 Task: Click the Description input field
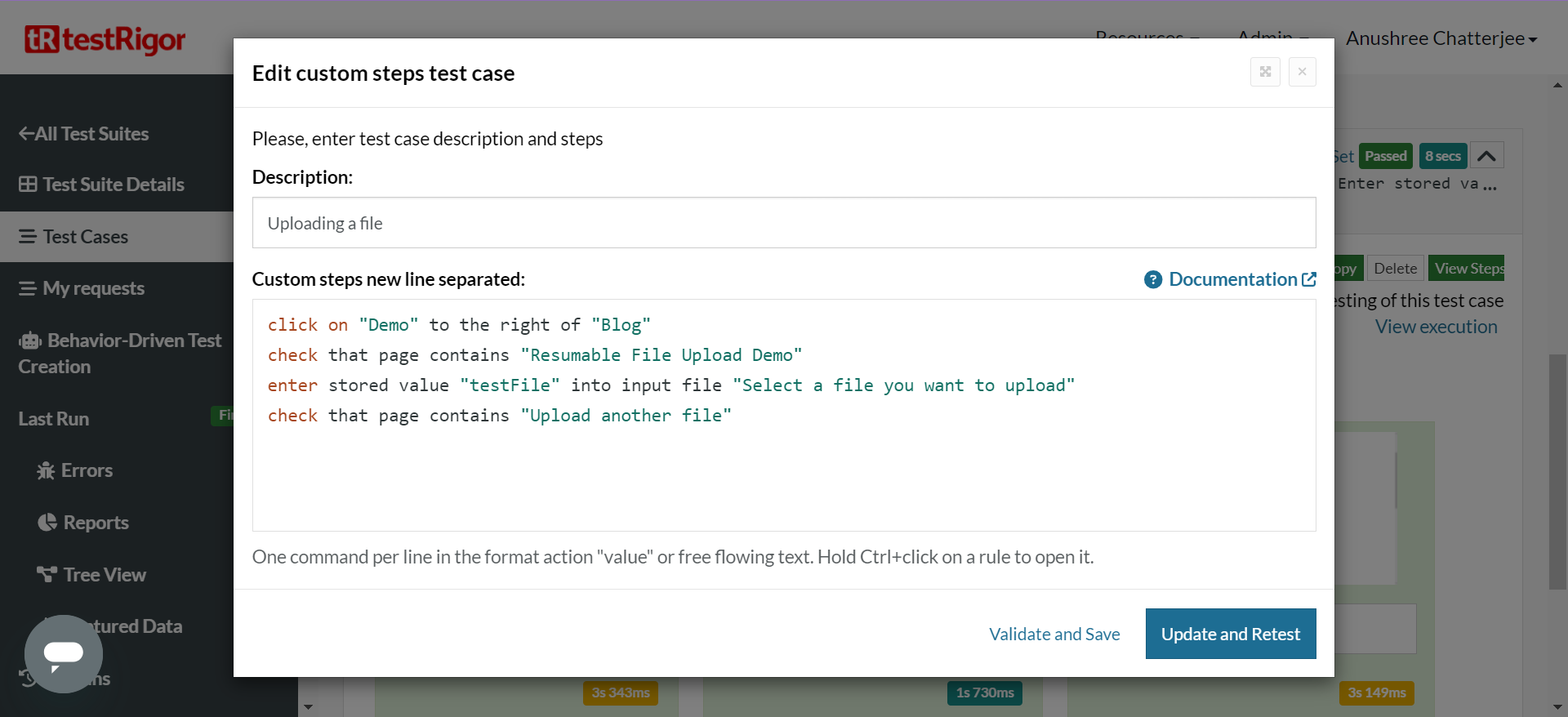[x=783, y=223]
